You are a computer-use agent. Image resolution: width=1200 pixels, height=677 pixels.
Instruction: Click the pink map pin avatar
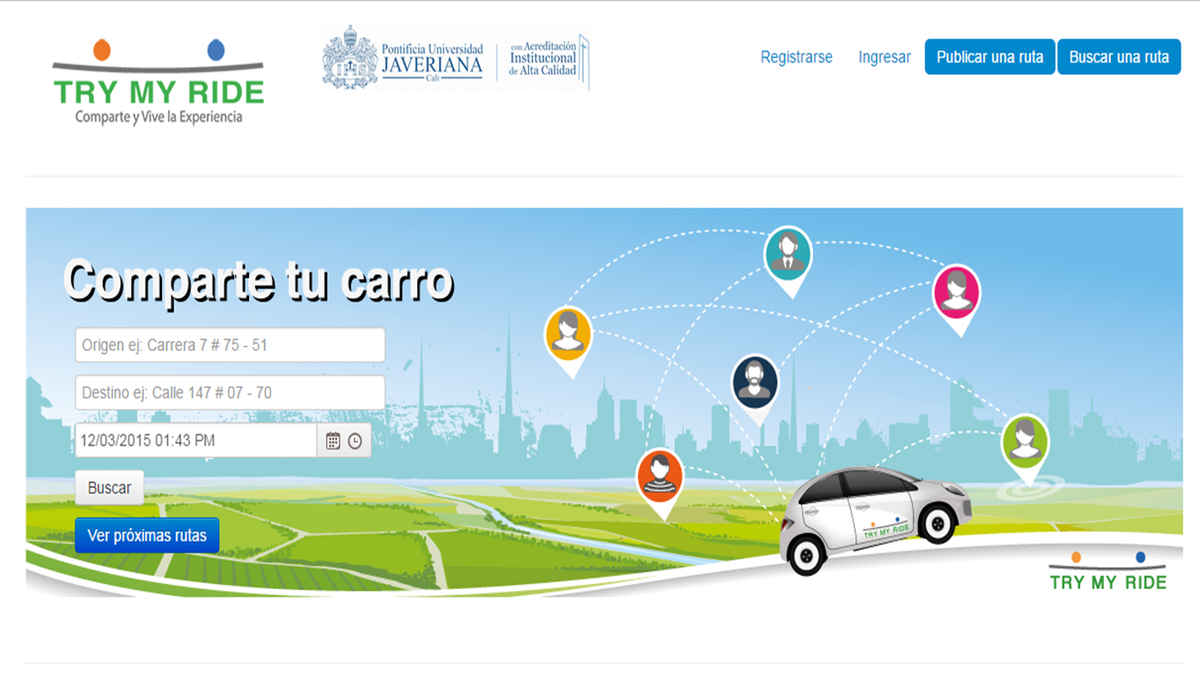pyautogui.click(x=957, y=300)
